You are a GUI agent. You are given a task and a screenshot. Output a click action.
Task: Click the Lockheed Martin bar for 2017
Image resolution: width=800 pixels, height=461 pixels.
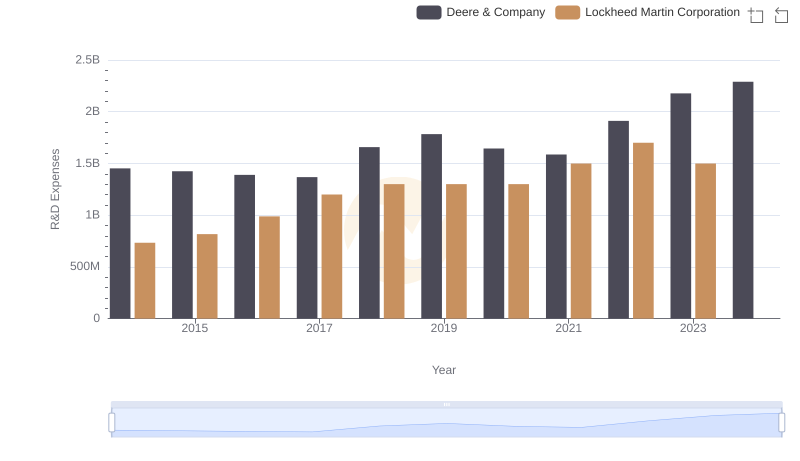click(x=332, y=257)
